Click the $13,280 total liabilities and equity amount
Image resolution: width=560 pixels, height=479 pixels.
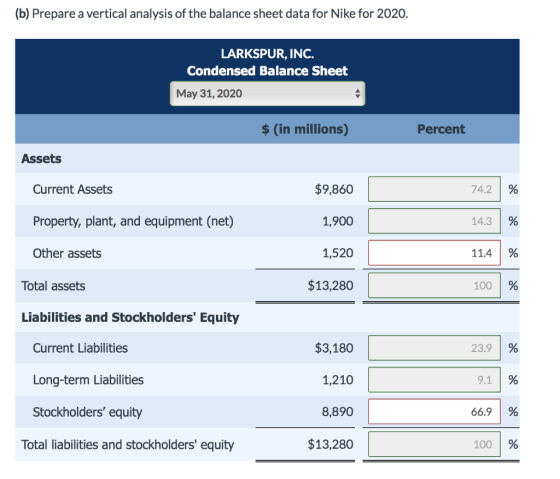click(330, 444)
